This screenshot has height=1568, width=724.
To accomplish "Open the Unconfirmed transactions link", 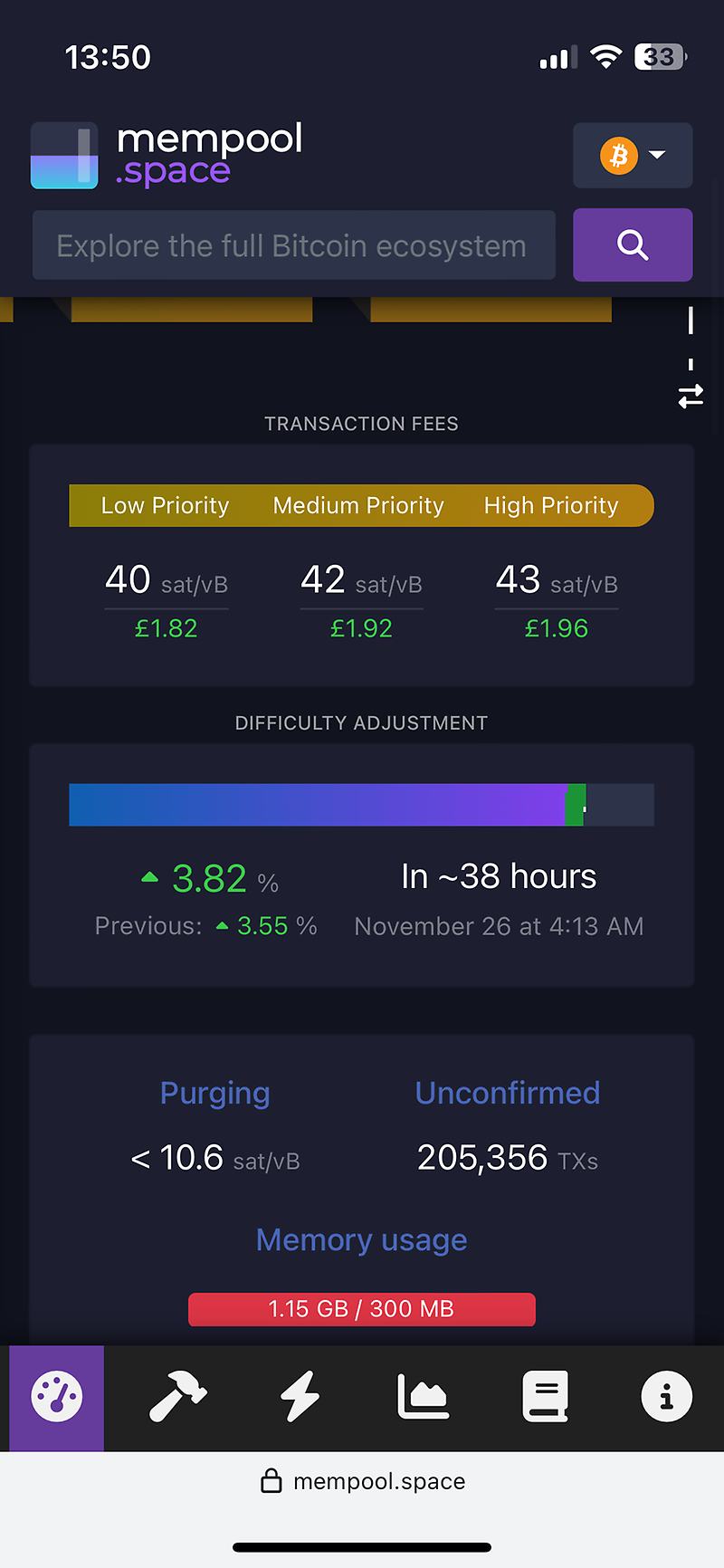I will point(507,1093).
